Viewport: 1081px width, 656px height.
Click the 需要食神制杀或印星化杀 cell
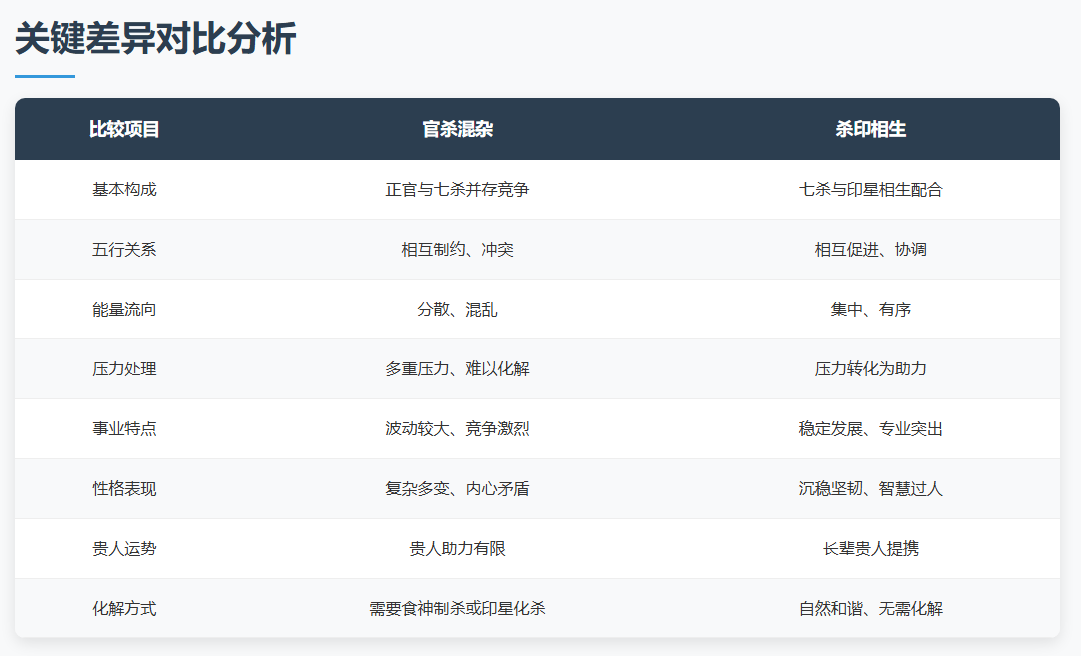[x=457, y=609]
